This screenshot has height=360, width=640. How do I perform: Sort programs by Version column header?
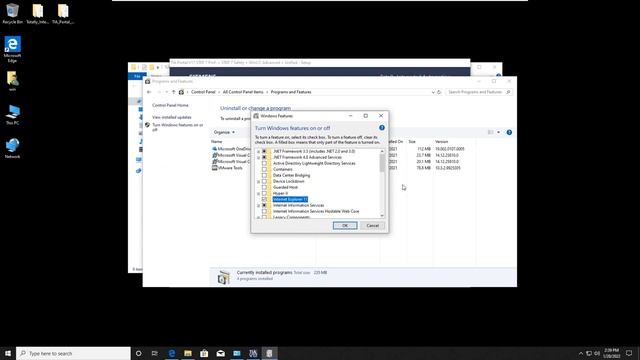point(441,142)
